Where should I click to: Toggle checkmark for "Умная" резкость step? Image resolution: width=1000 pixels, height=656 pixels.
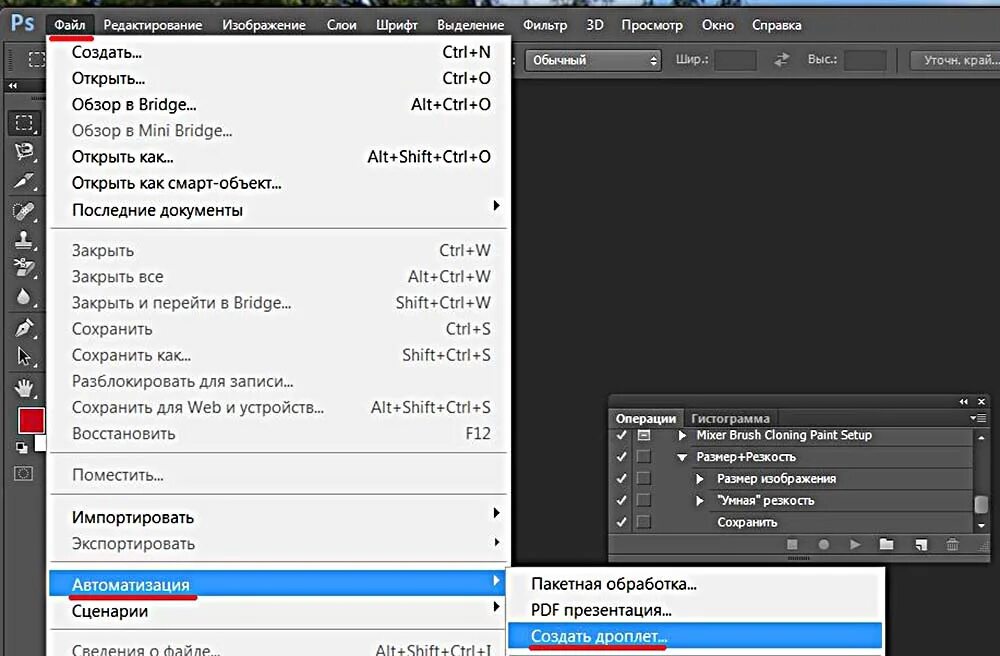click(x=621, y=500)
